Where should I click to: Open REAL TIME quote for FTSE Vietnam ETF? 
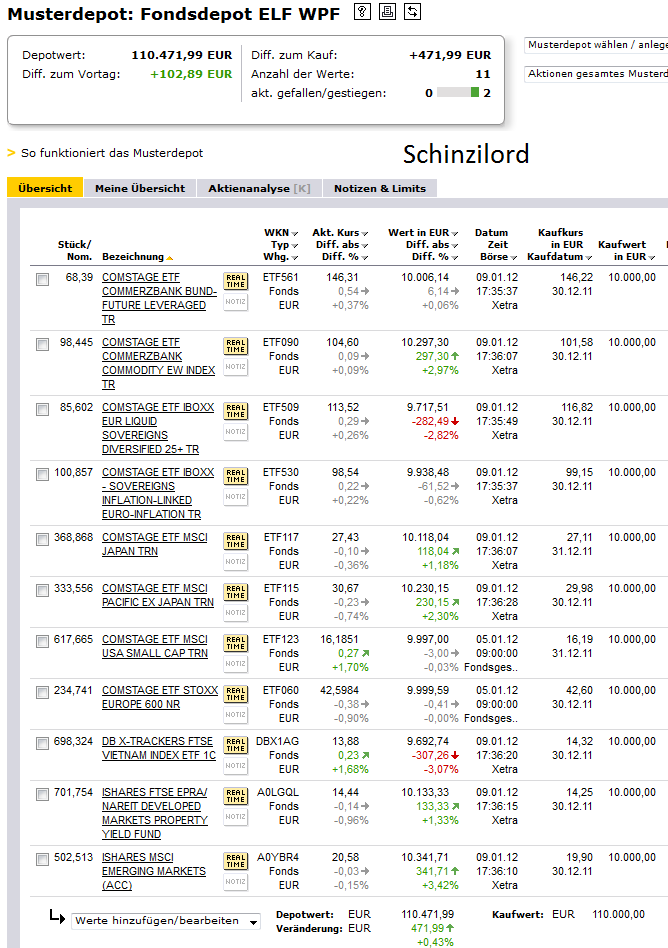pyautogui.click(x=236, y=745)
